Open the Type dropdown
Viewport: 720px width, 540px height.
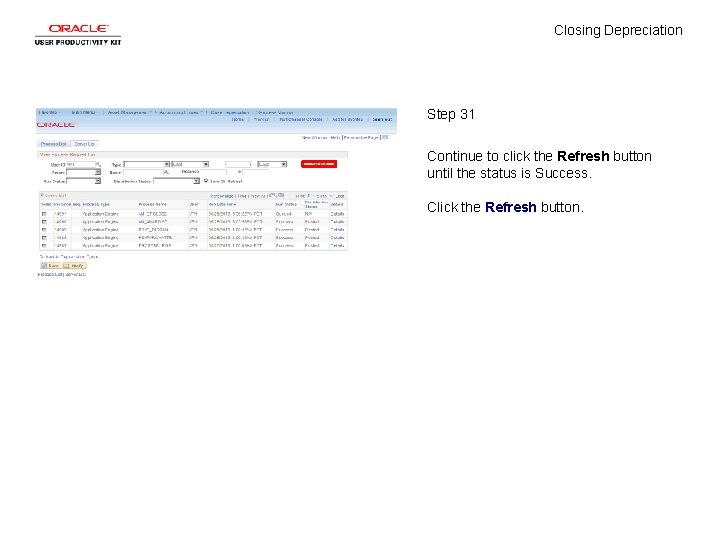146,164
